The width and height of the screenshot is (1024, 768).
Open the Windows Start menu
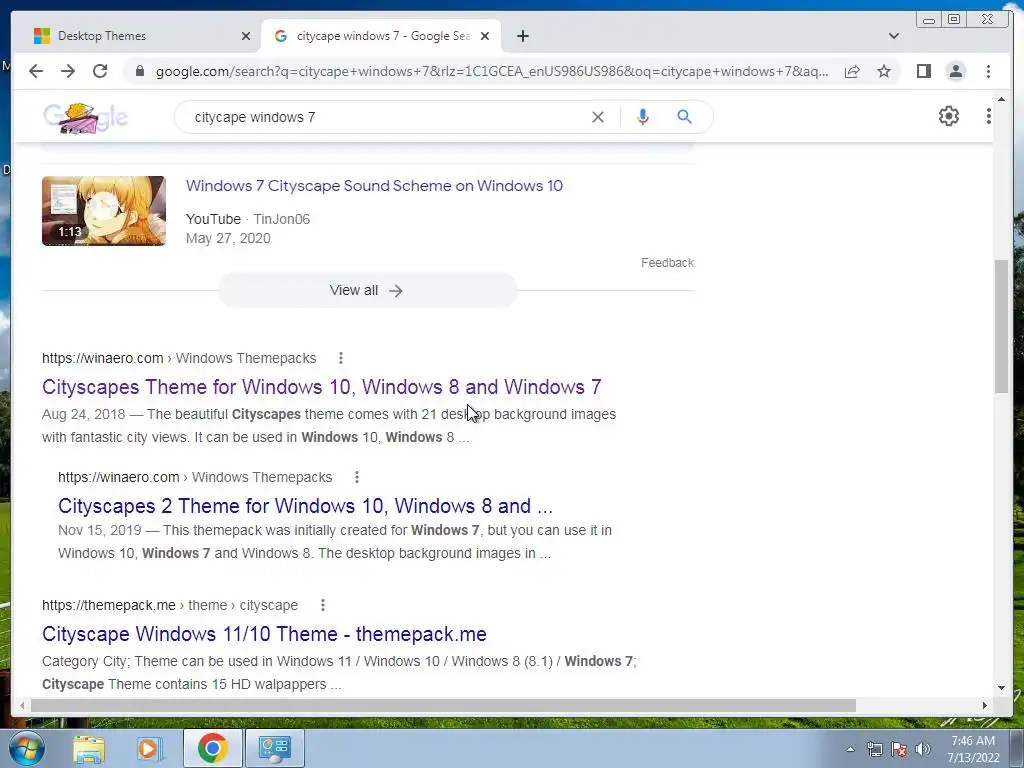tap(25, 748)
